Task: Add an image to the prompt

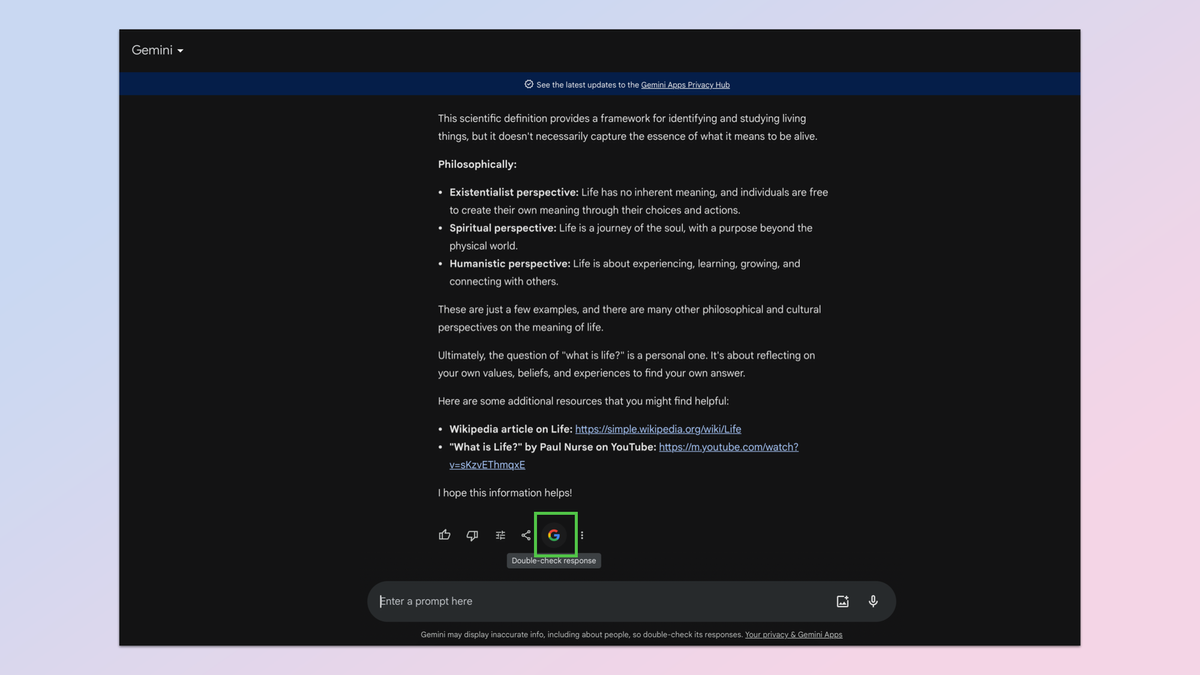Action: click(x=843, y=601)
